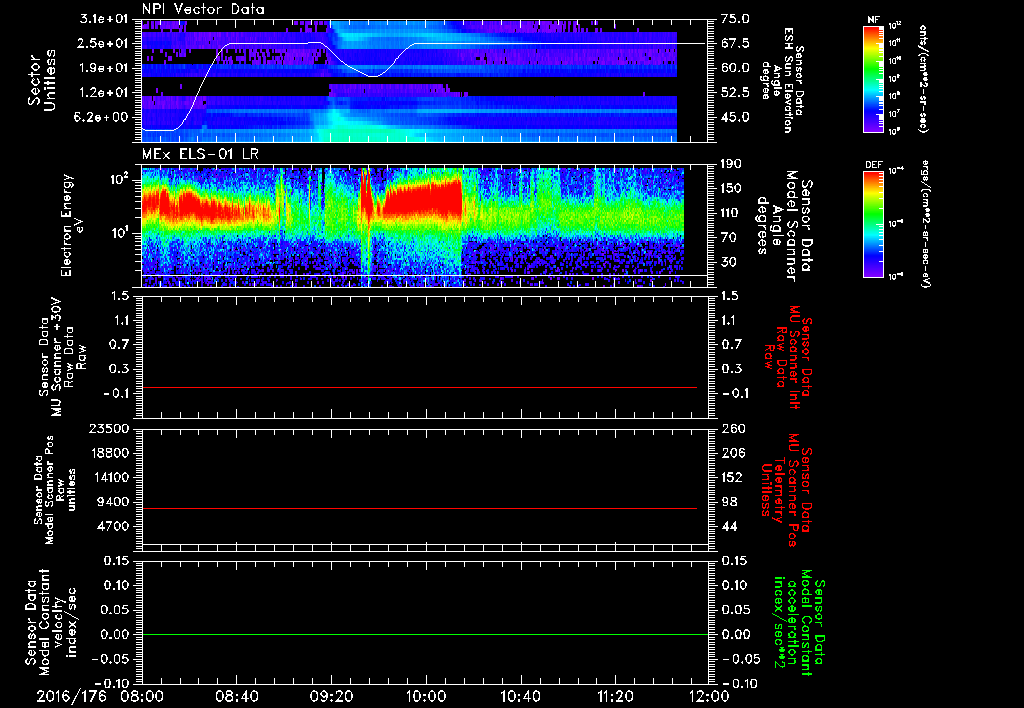Click the 10:40 time axis label
Viewport: 1024px width, 708px height.
520,696
